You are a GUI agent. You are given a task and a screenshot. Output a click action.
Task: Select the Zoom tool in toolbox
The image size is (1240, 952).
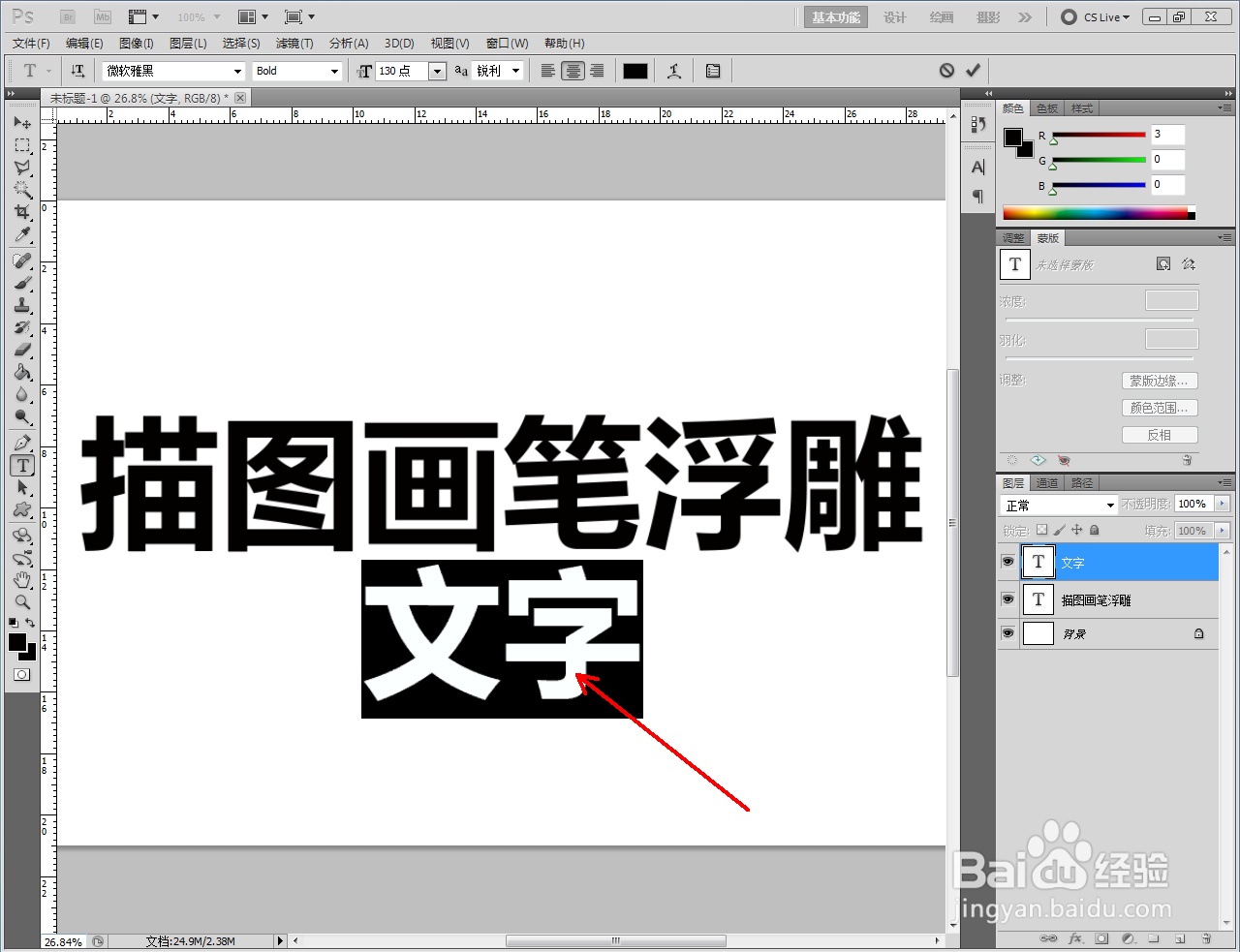coord(22,601)
